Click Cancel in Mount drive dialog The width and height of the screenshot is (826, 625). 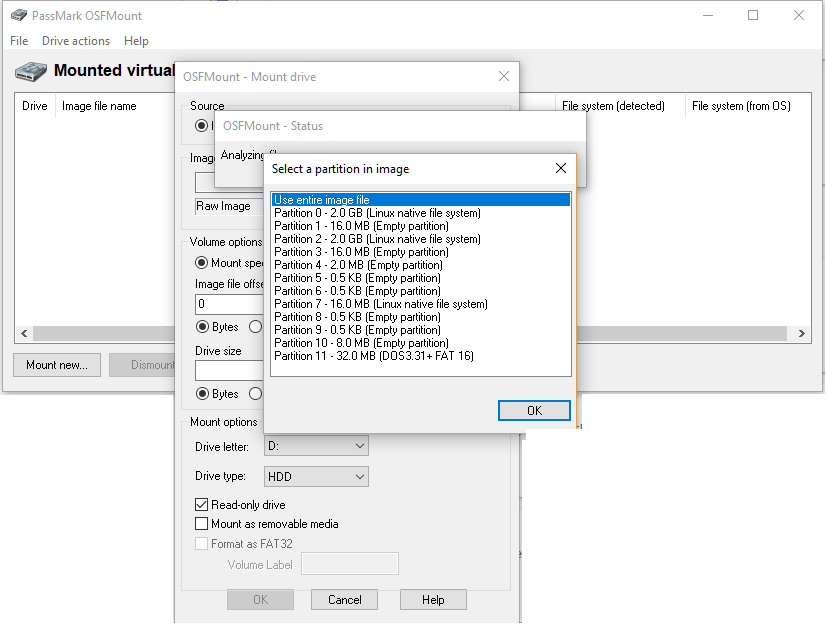tap(345, 600)
